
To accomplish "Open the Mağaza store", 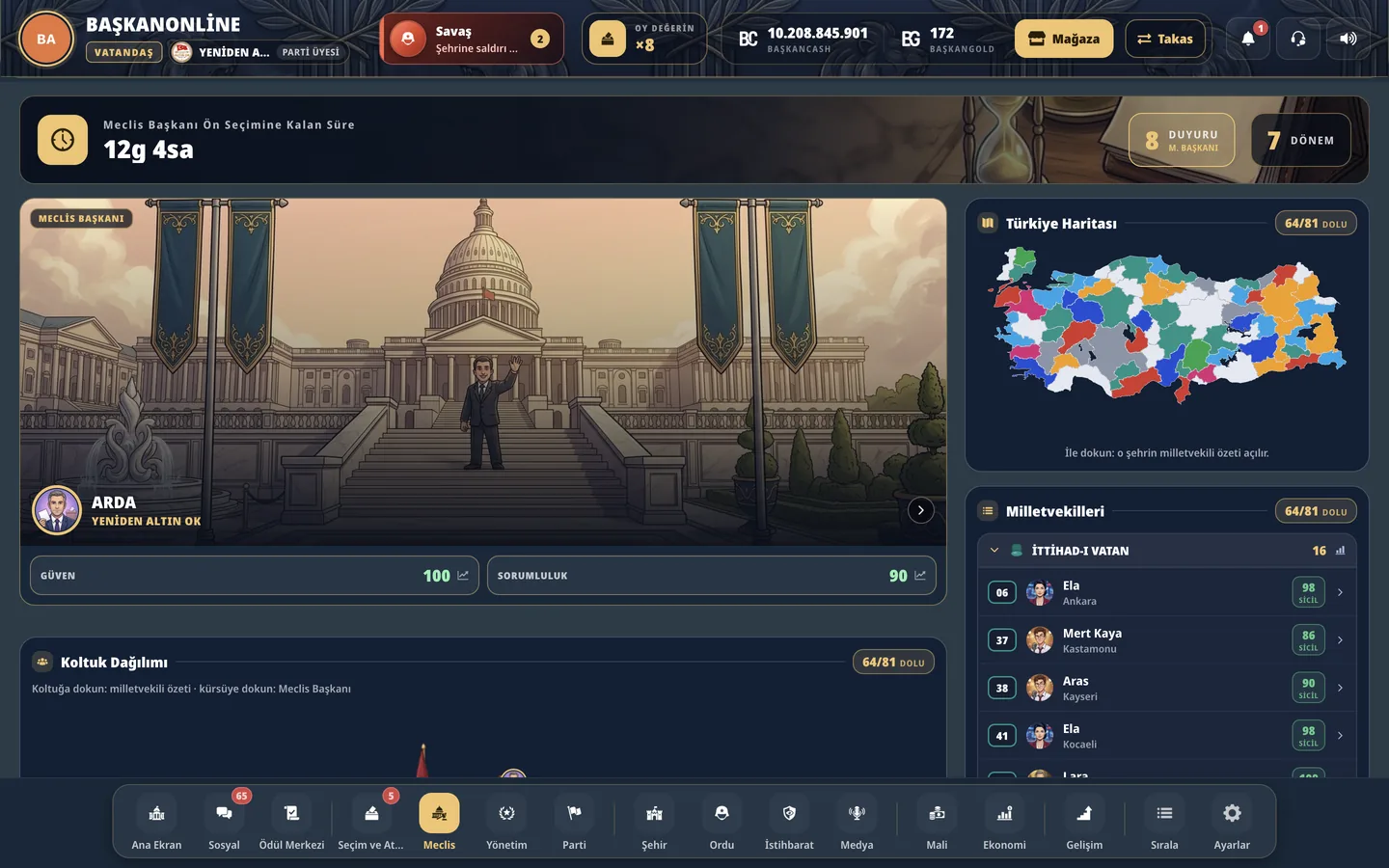I will (1064, 39).
